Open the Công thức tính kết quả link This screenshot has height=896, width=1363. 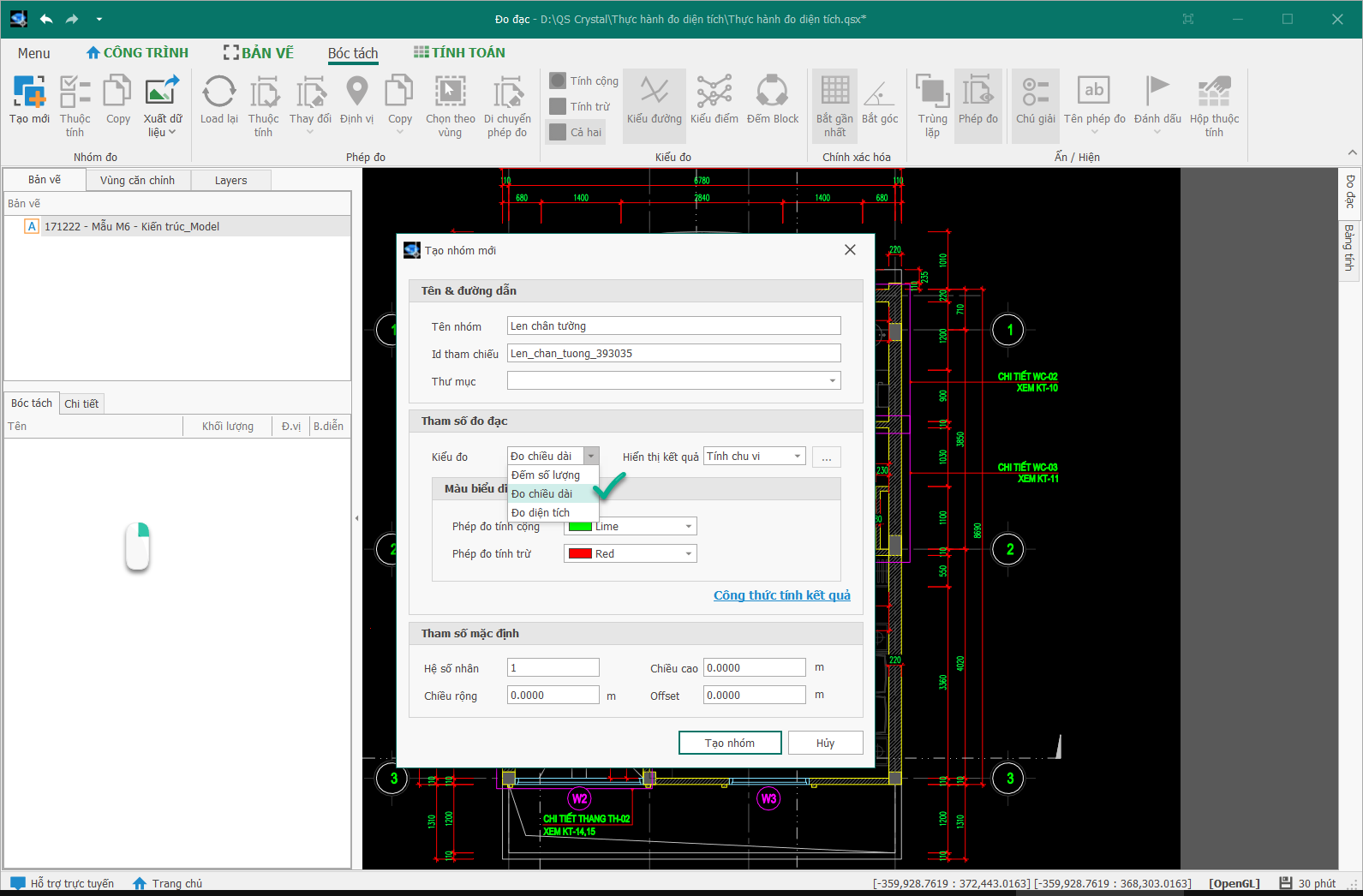point(782,595)
